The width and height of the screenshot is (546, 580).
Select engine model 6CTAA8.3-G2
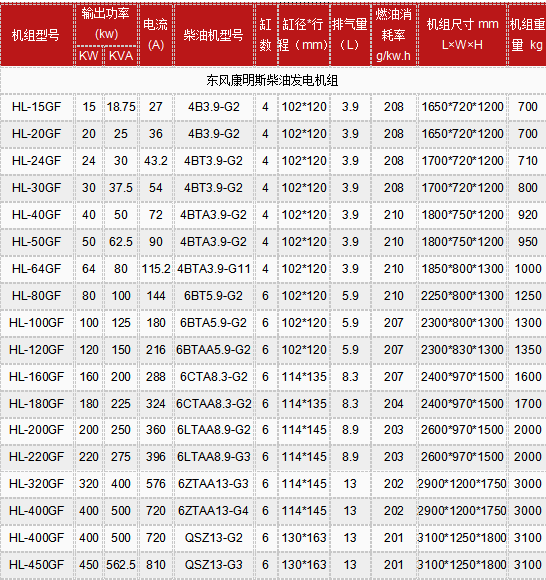[x=213, y=404]
